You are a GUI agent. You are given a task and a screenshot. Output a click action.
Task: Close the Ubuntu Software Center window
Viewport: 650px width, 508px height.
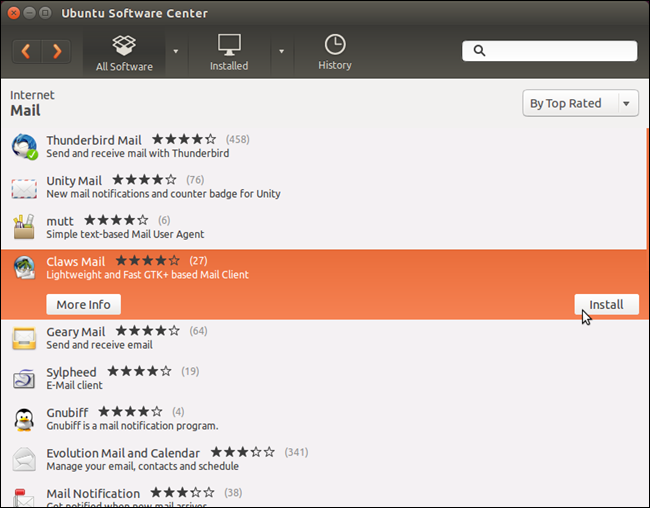(13, 13)
